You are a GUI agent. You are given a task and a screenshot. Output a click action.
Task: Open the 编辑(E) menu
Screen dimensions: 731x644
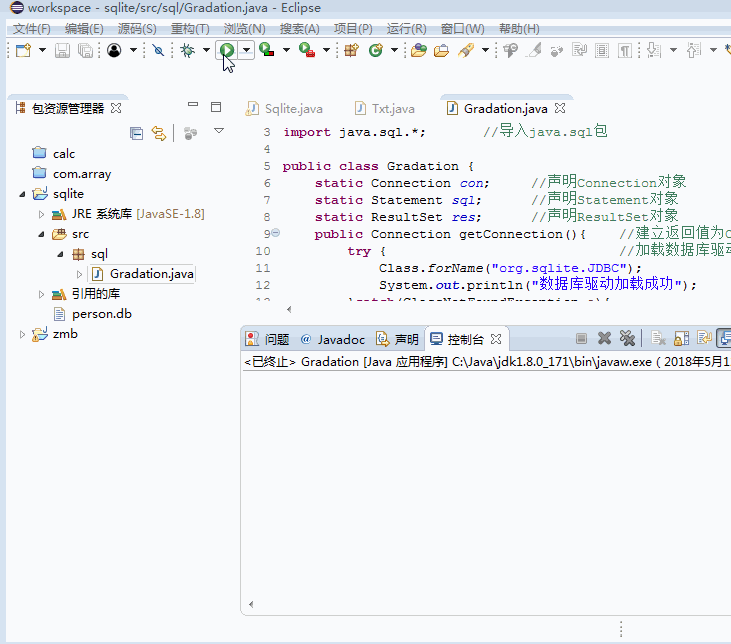(84, 29)
